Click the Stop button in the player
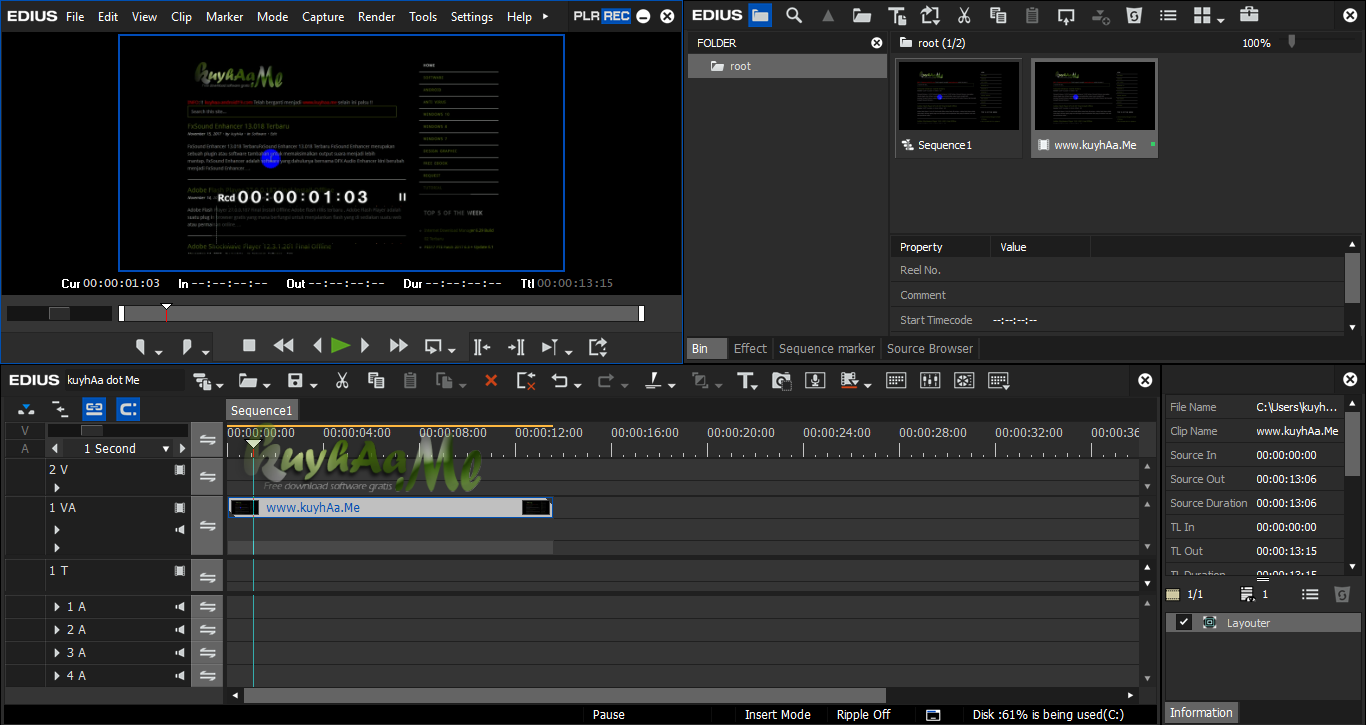 pos(250,346)
